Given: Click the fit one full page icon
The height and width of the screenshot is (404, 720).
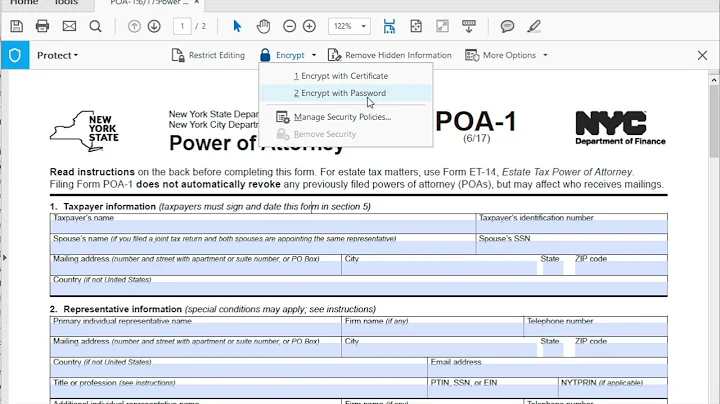Looking at the screenshot, I should point(416,26).
